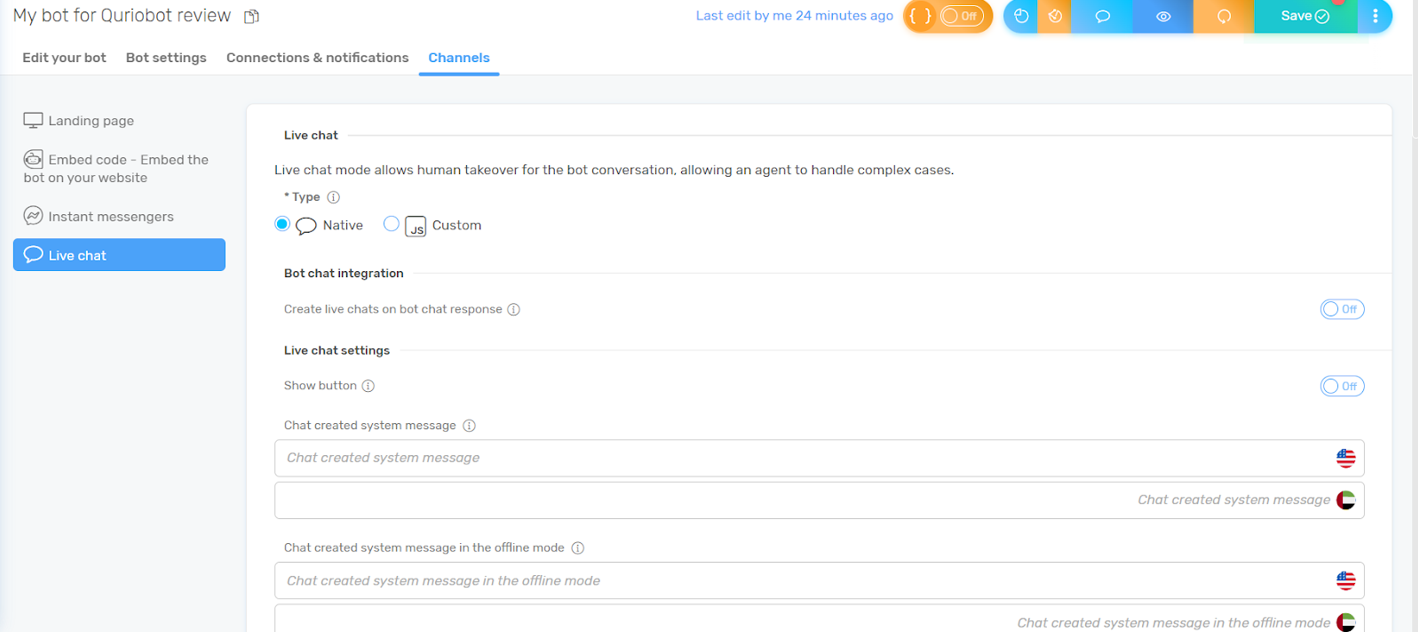Open the pie chart statistics icon
Viewport: 1418px width, 632px height.
coord(1020,16)
